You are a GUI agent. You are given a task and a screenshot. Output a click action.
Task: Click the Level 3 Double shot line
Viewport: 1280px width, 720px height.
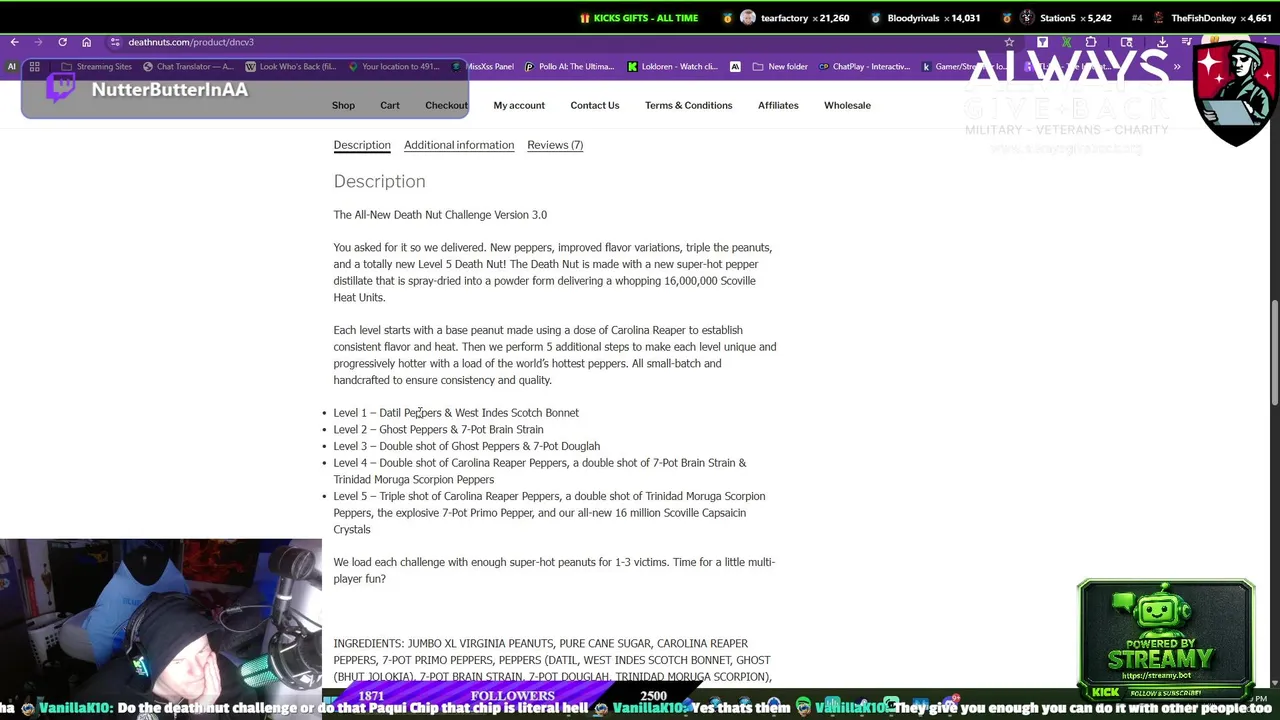[x=466, y=446]
